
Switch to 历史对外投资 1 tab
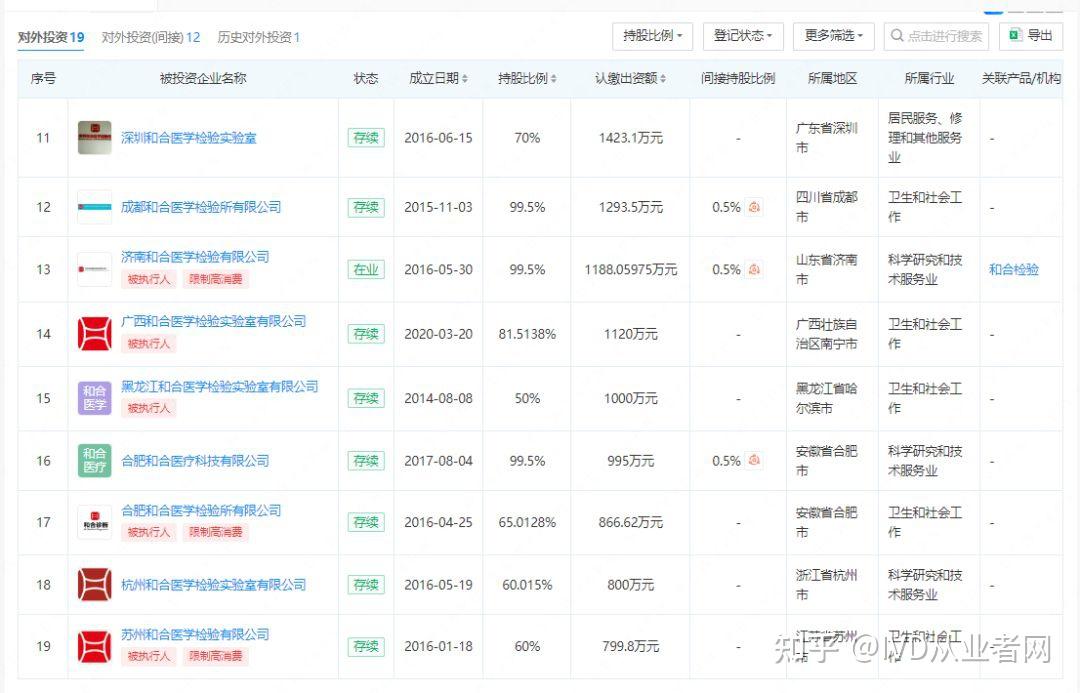click(x=259, y=37)
